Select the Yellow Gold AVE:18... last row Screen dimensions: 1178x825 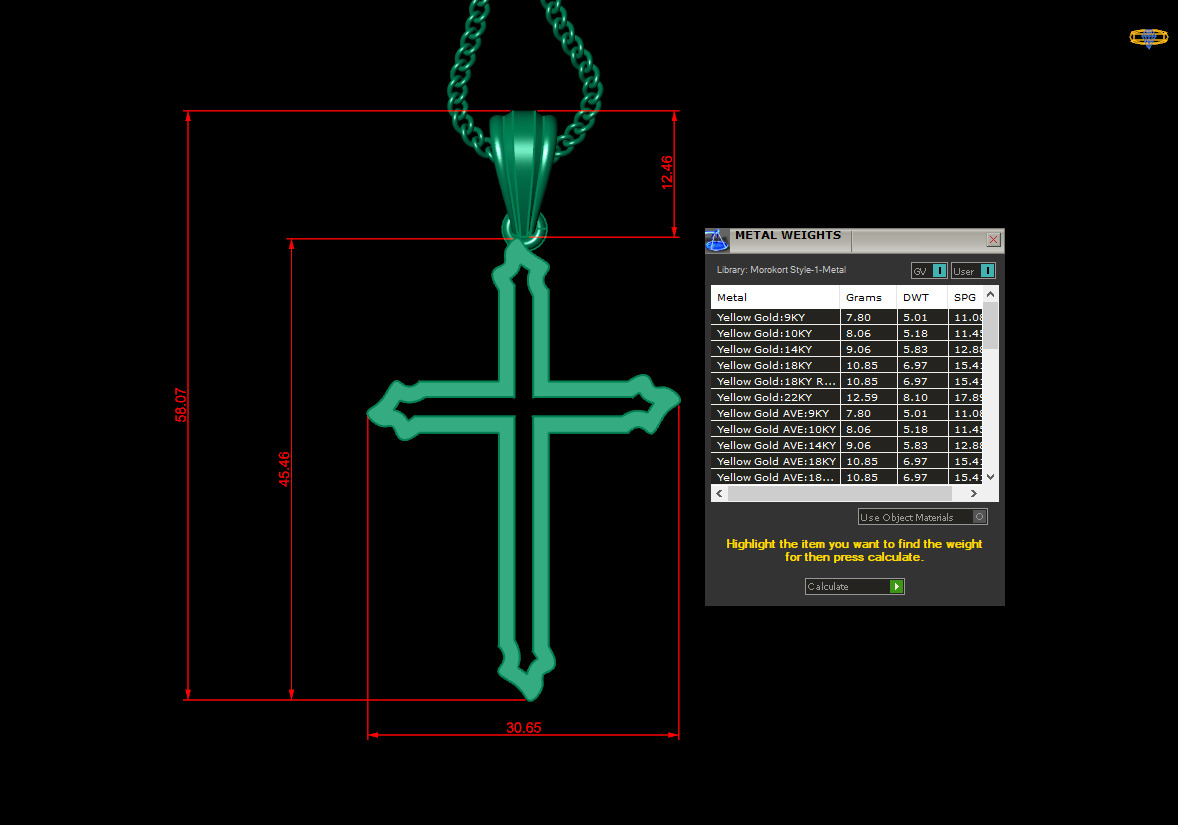click(x=847, y=477)
